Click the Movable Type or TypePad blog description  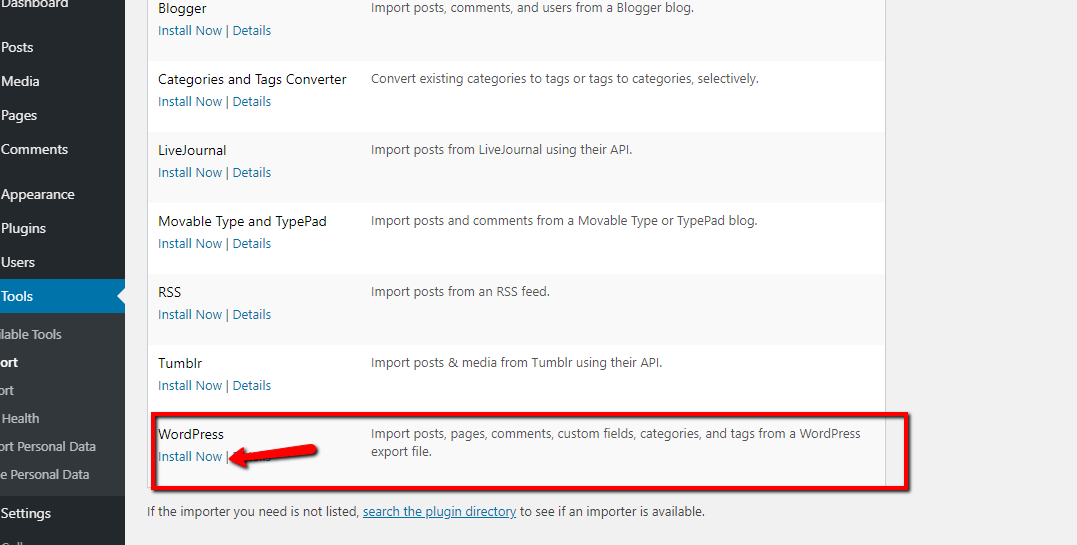[x=564, y=221]
